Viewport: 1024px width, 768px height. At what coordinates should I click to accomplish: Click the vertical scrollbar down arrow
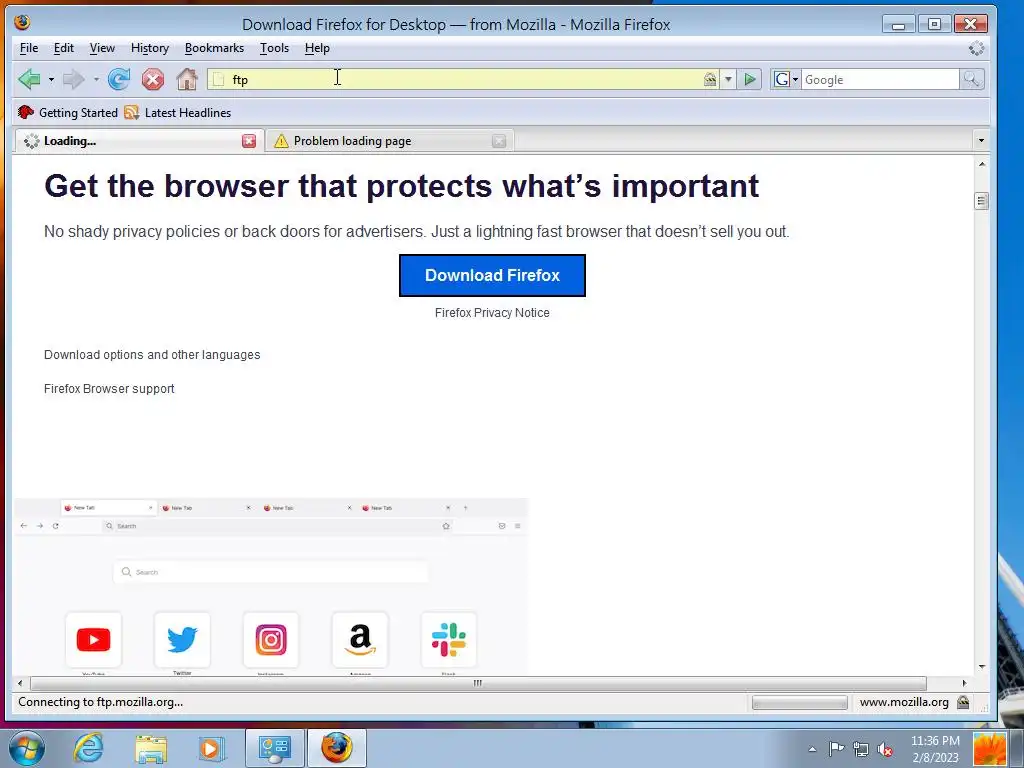pyautogui.click(x=982, y=667)
